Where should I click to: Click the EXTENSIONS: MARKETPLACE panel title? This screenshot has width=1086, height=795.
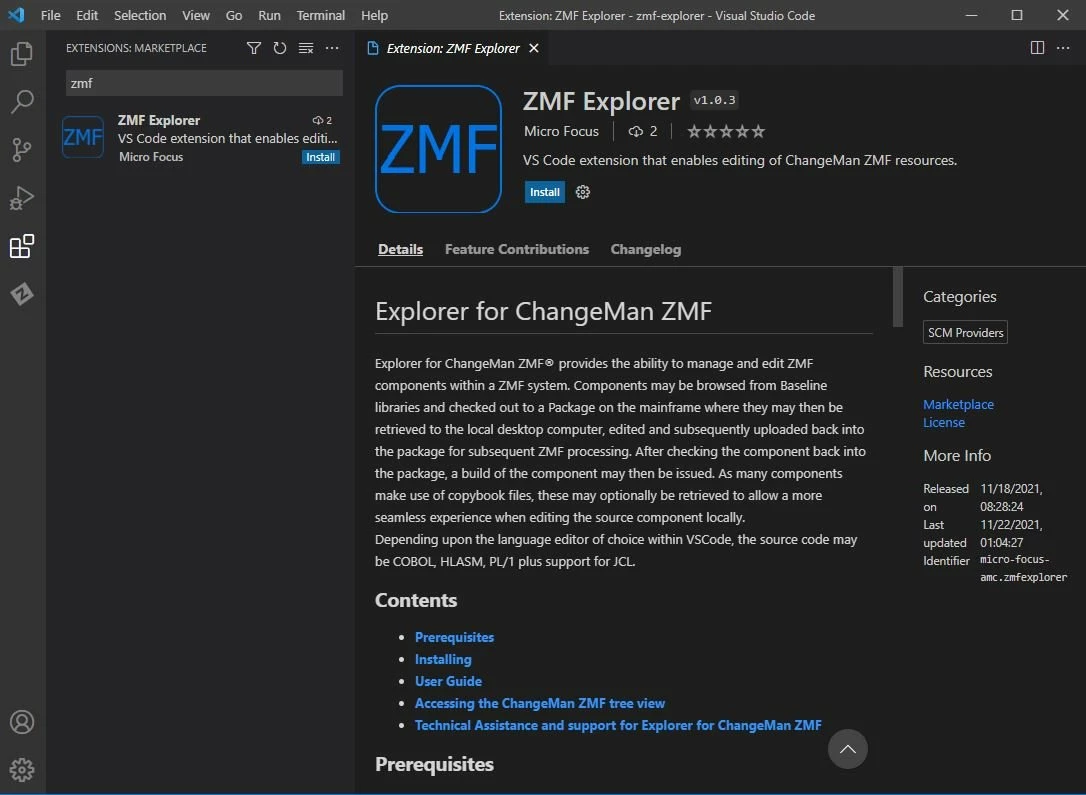(136, 48)
